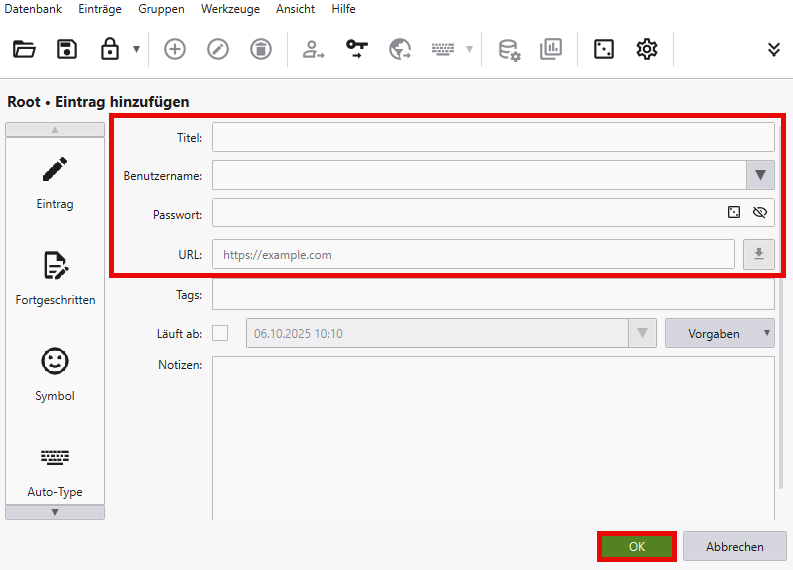Delete entry trash circle icon

tap(261, 49)
